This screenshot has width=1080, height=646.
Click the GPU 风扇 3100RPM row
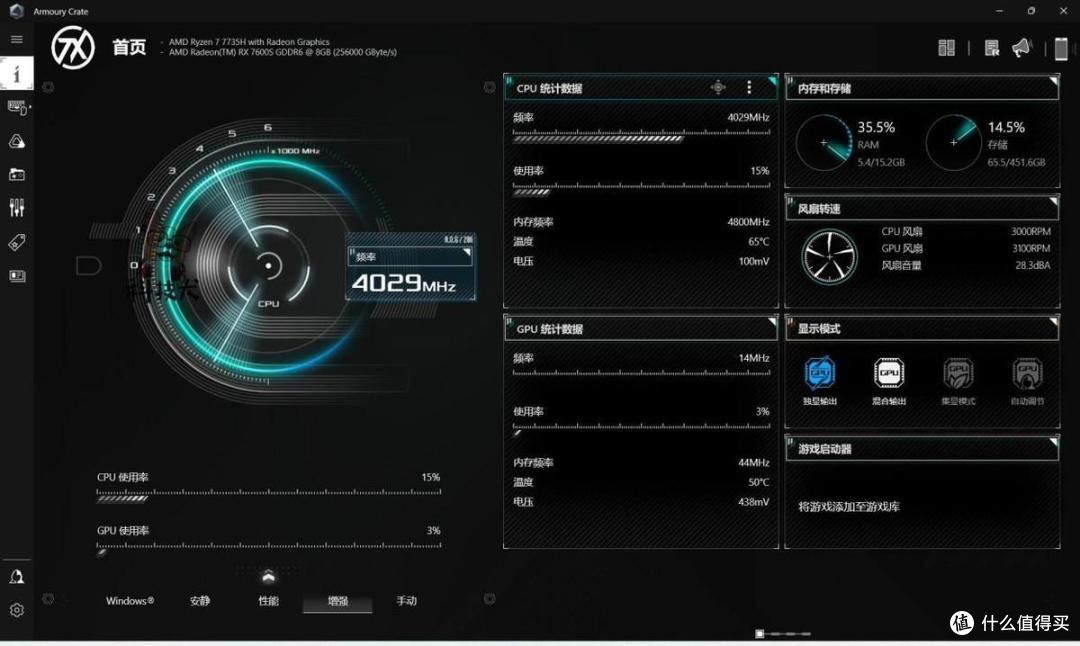click(x=966, y=248)
